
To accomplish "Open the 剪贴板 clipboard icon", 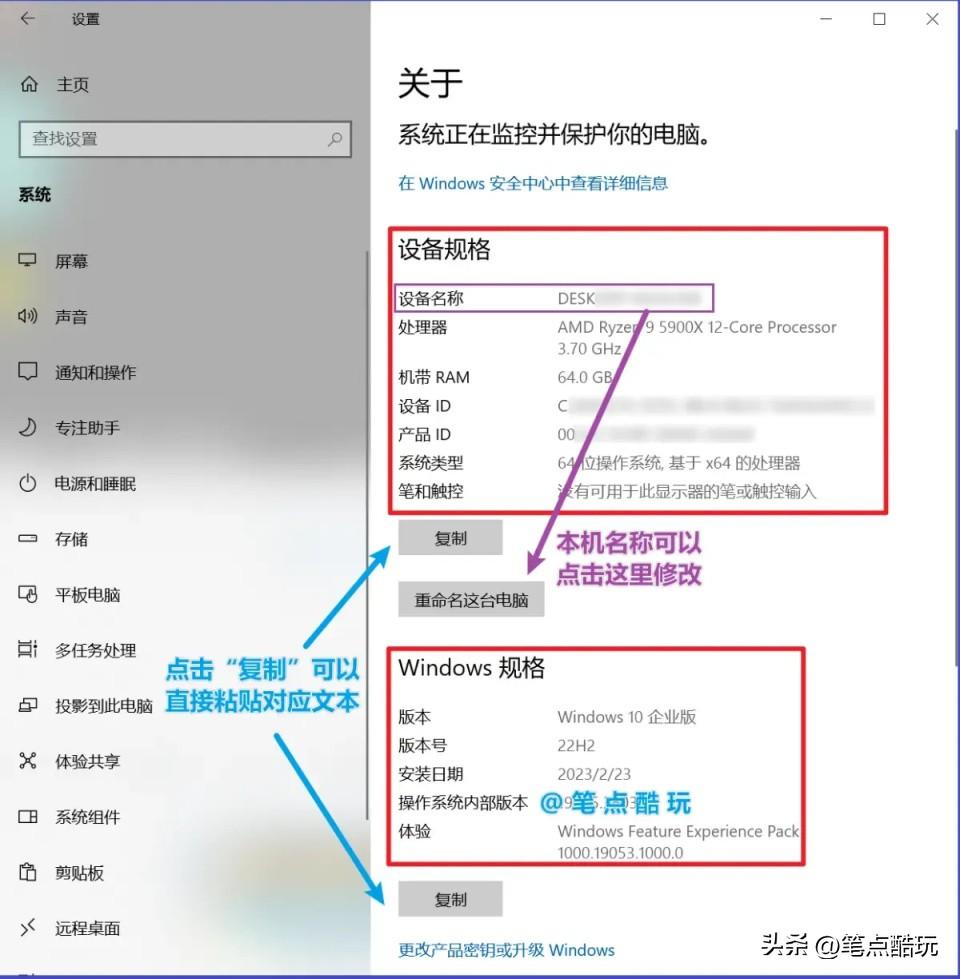I will click(27, 872).
